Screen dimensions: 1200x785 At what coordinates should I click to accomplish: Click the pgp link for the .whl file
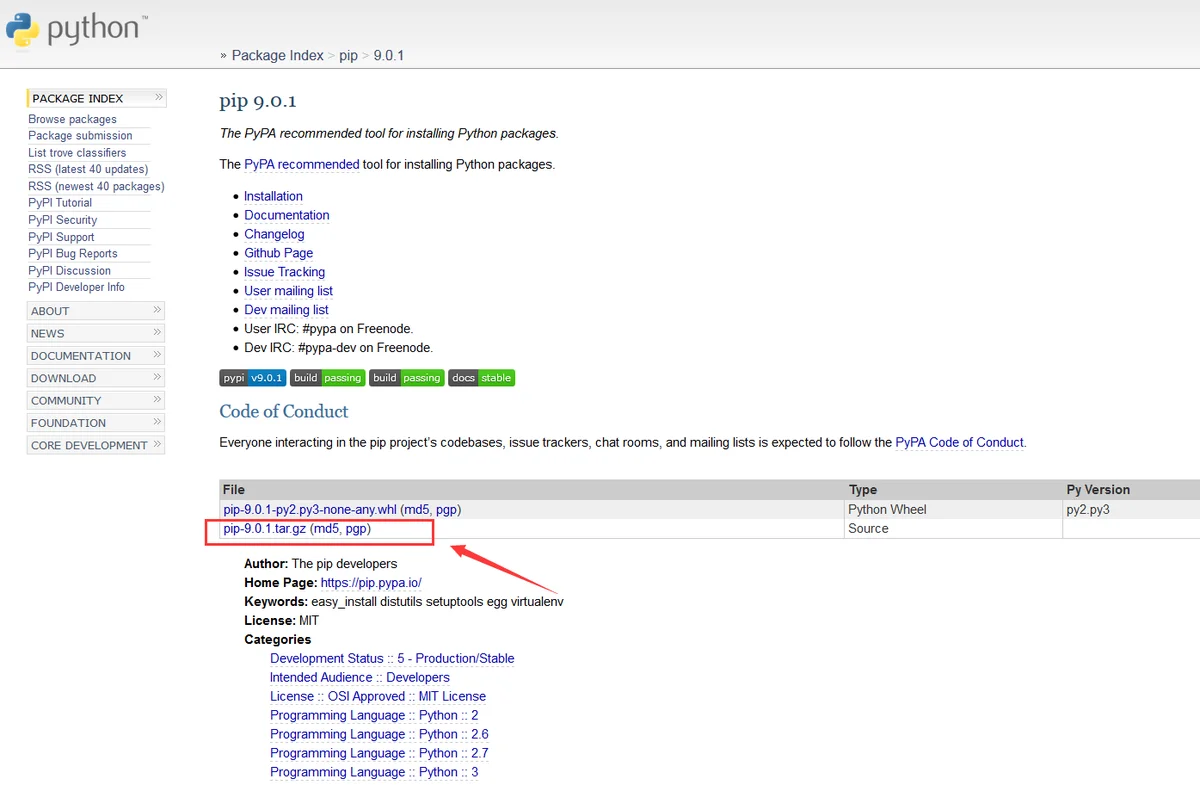pyautogui.click(x=446, y=509)
